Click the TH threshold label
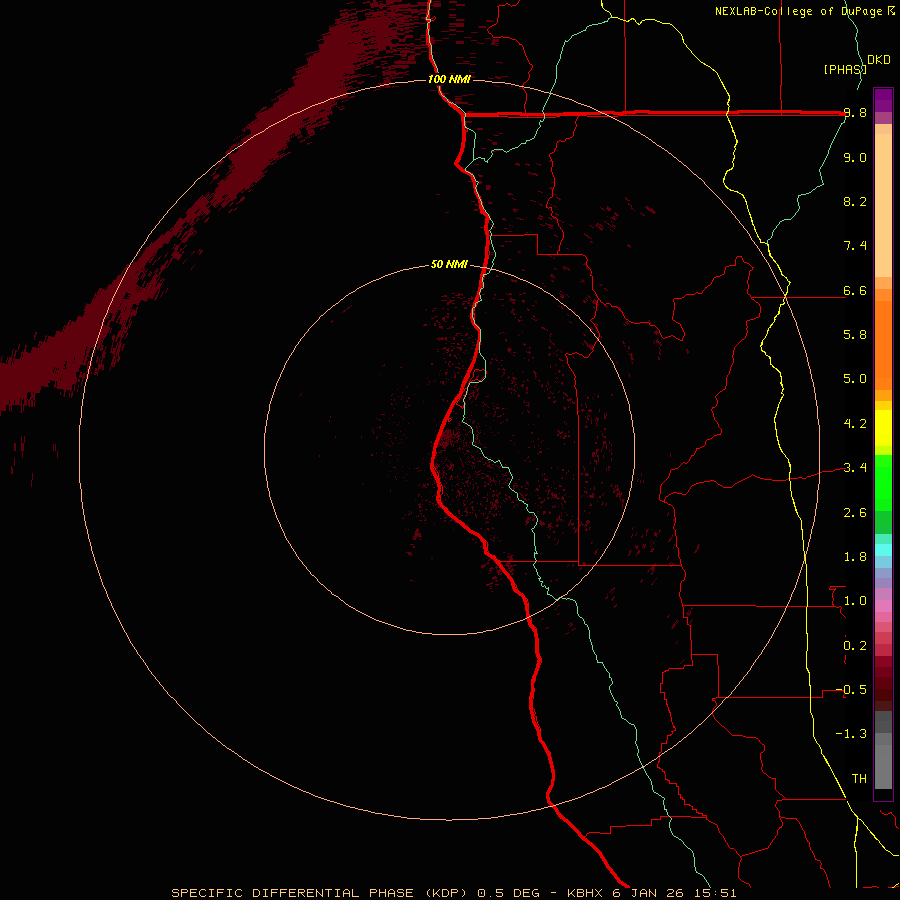900x900 pixels. click(x=859, y=778)
